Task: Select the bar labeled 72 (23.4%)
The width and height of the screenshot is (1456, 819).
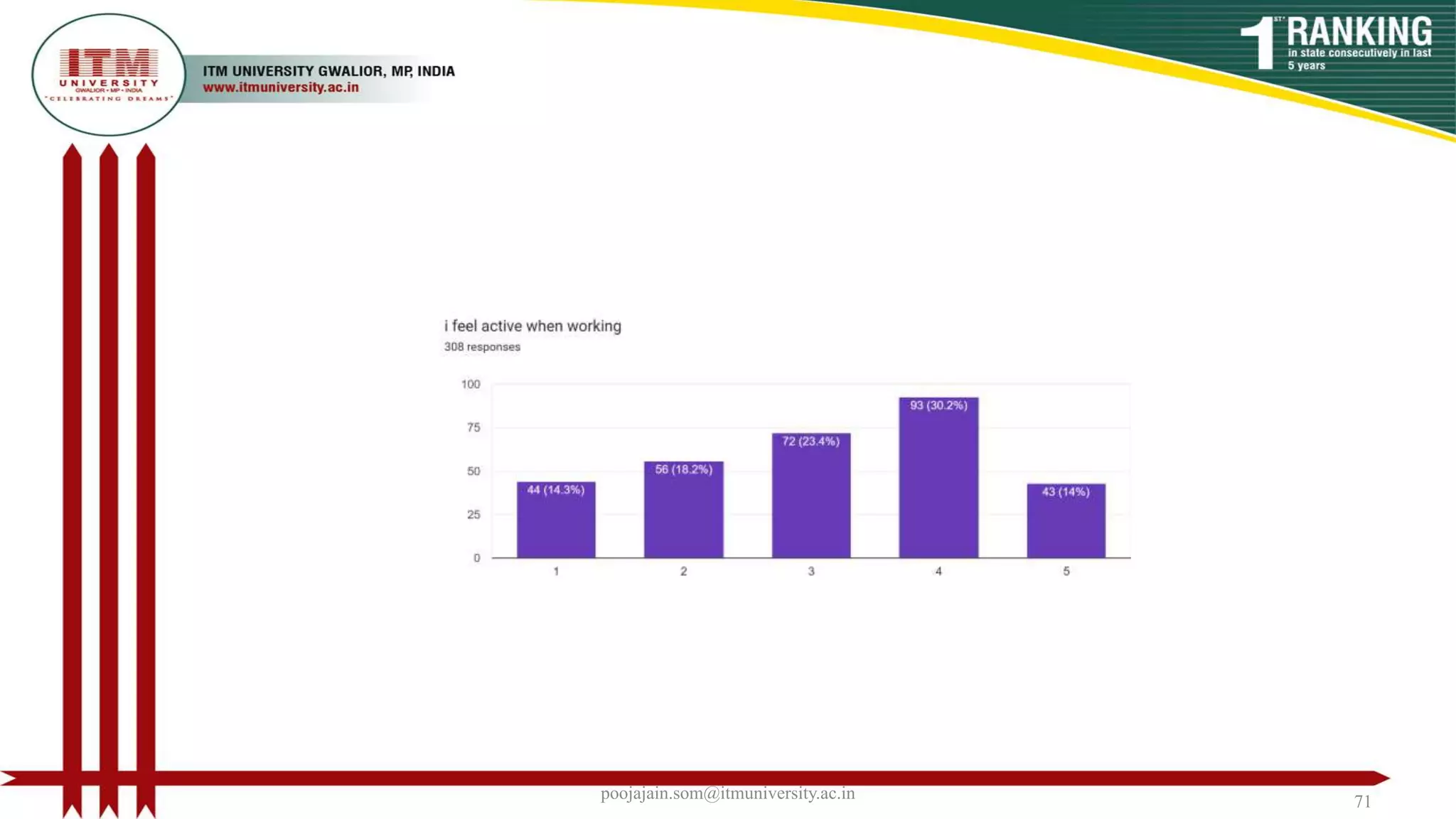Action: [810, 496]
